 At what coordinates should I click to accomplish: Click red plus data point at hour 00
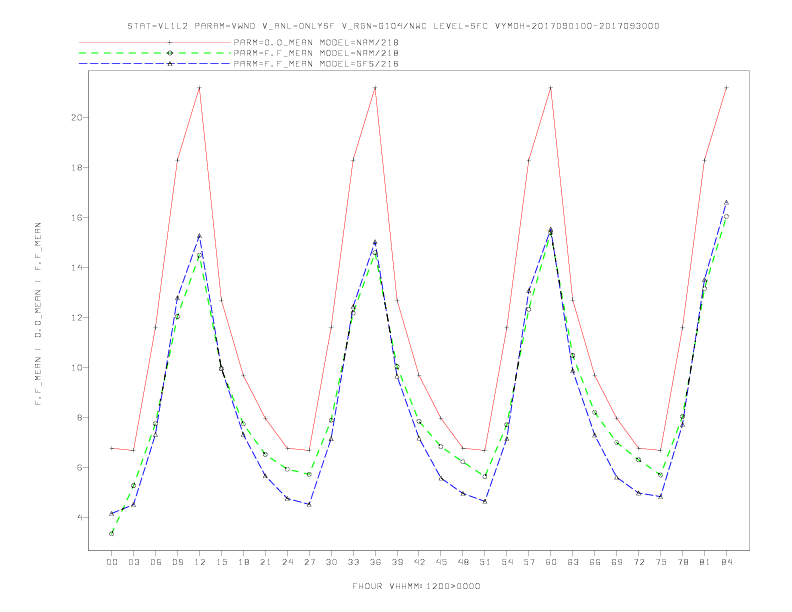[112, 448]
